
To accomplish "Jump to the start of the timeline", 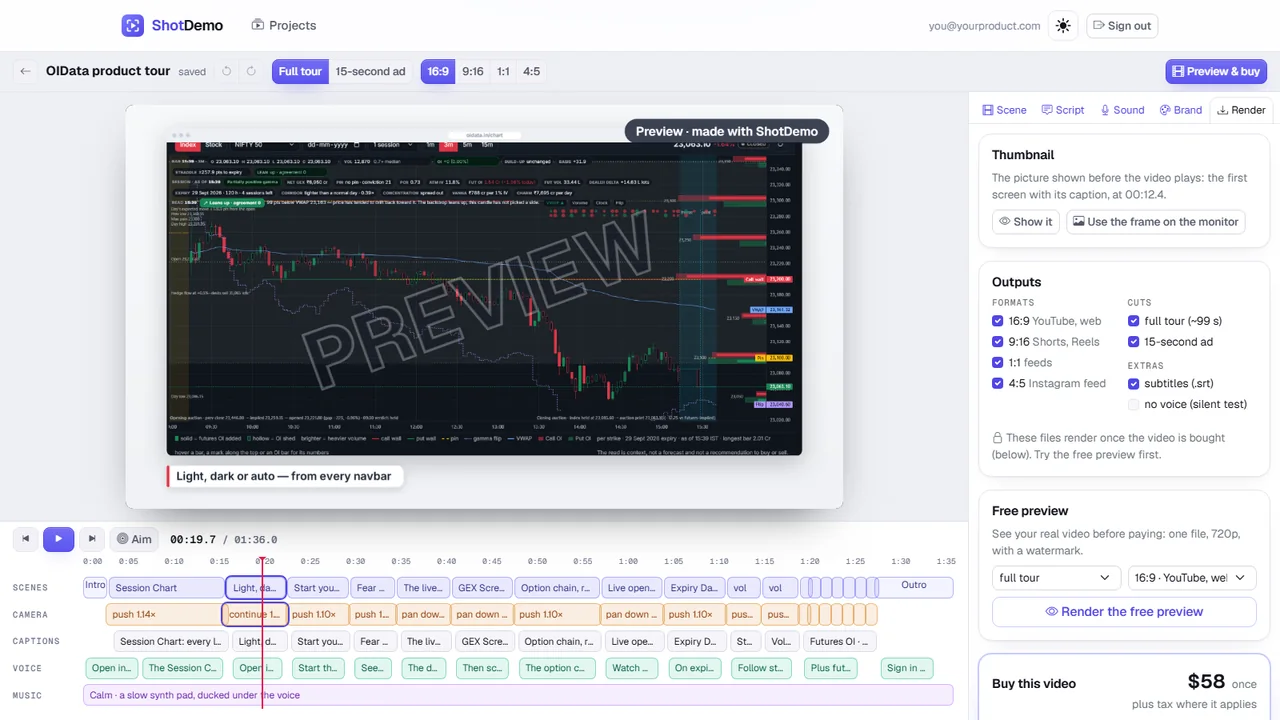I will tap(26, 539).
